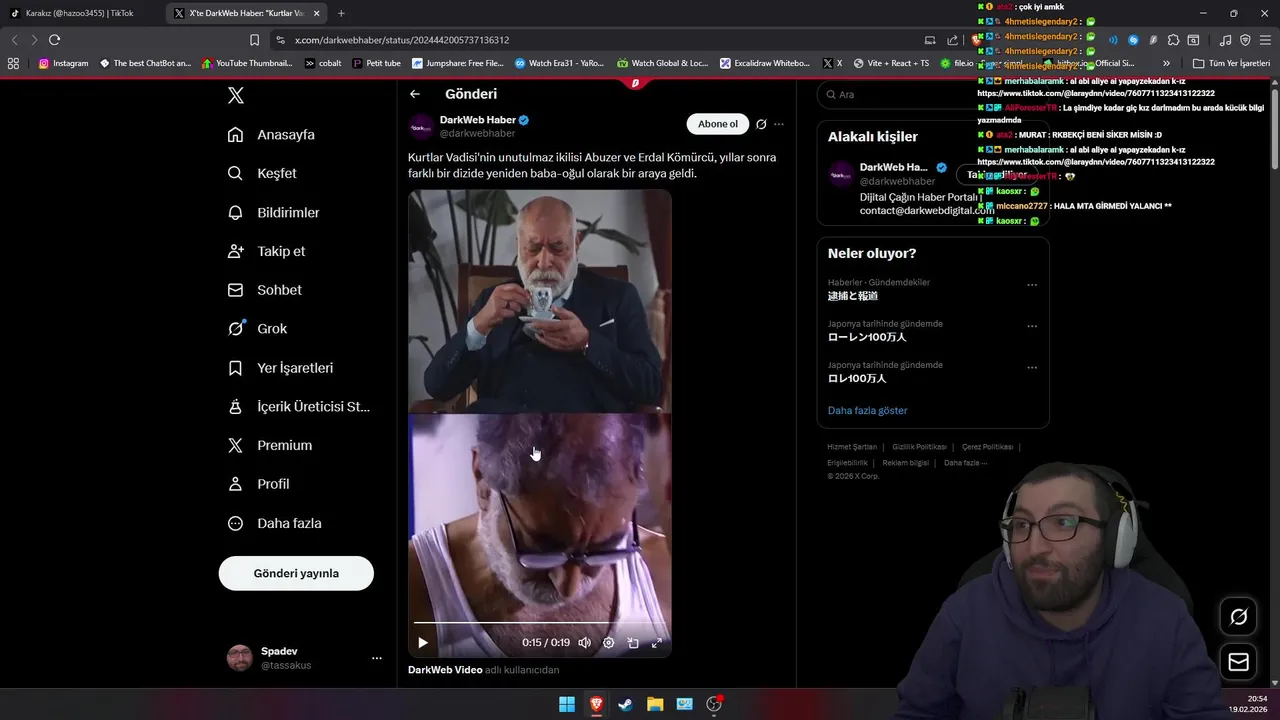The height and width of the screenshot is (720, 1280).
Task: Click the Brave icon in the taskbar
Action: pos(596,704)
